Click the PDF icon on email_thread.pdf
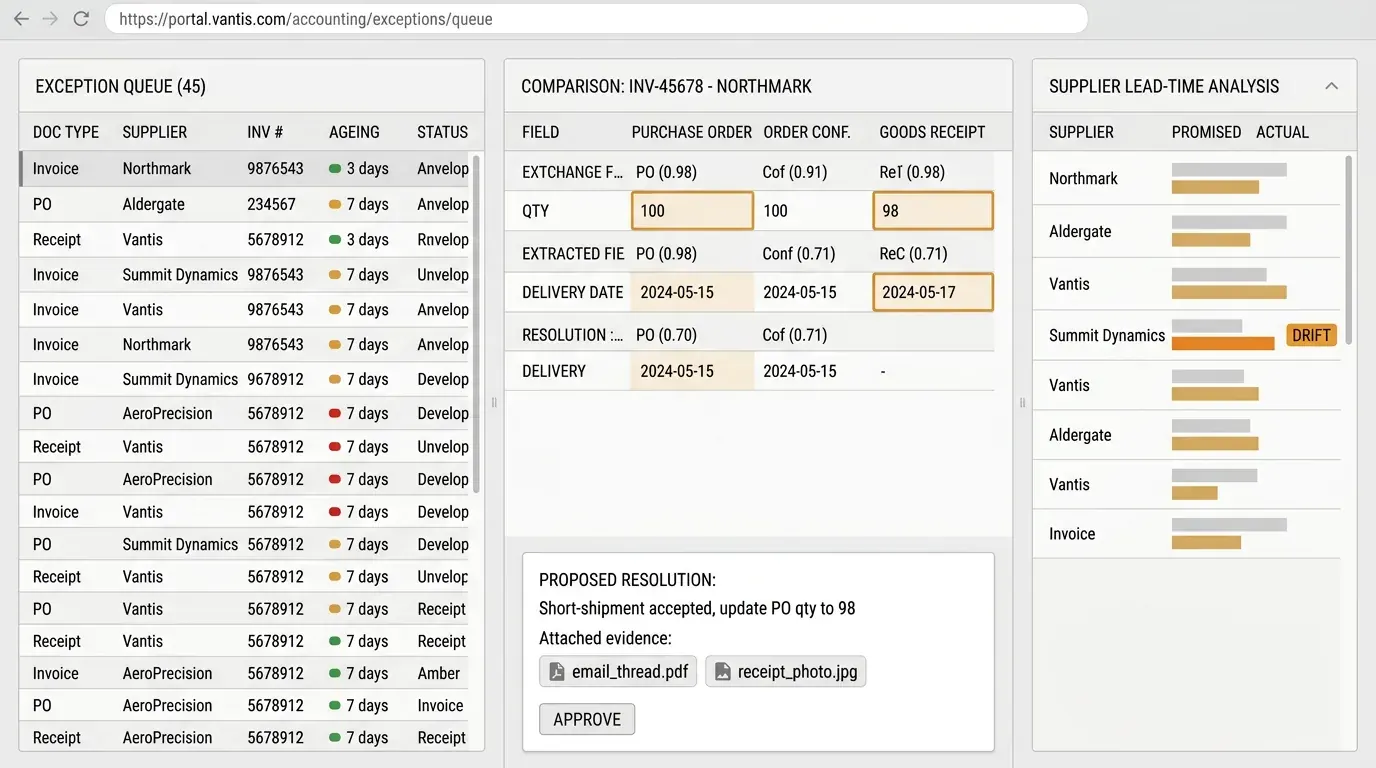The height and width of the screenshot is (768, 1376). (556, 672)
